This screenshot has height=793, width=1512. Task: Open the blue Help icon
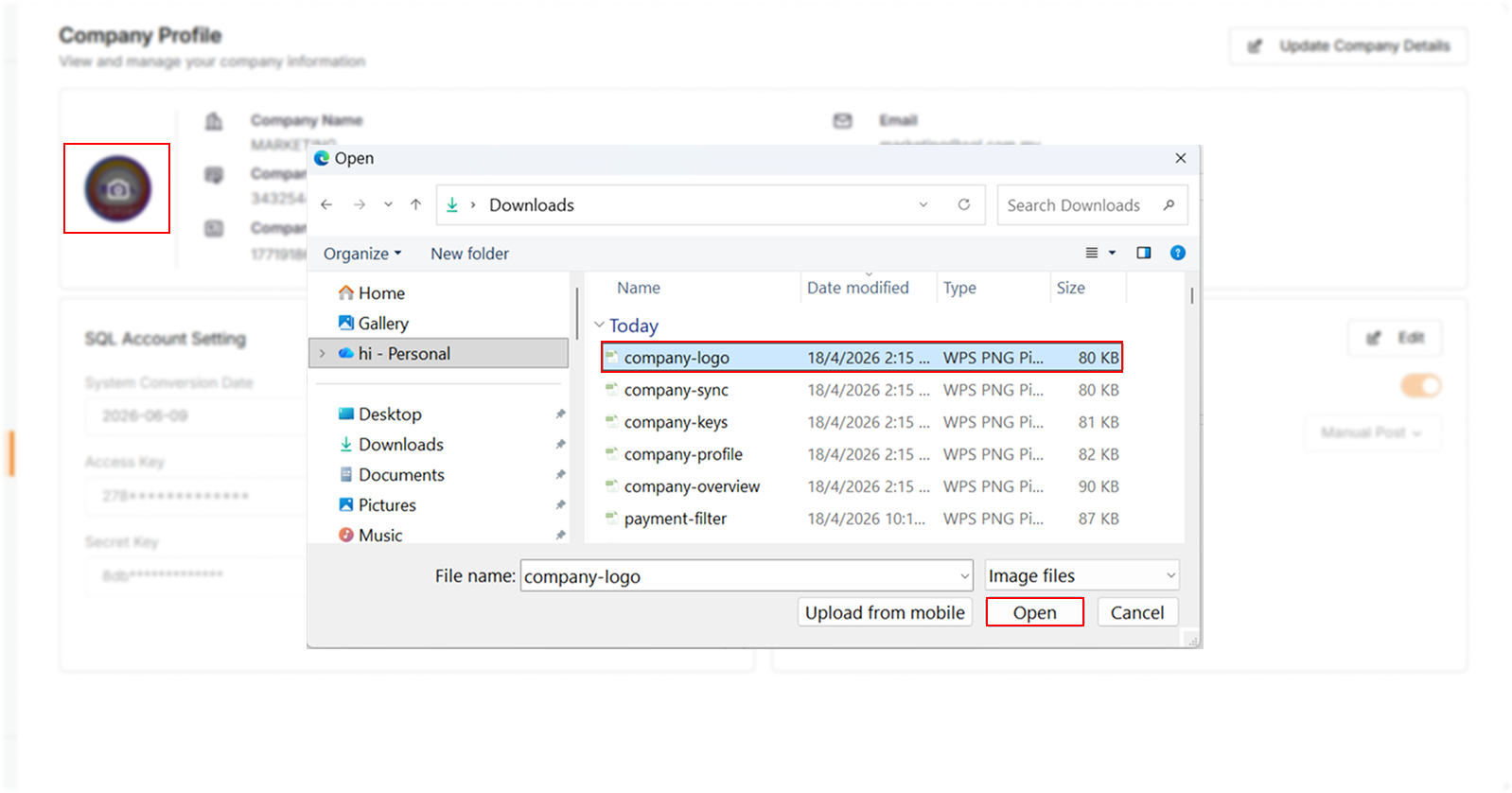(1178, 253)
